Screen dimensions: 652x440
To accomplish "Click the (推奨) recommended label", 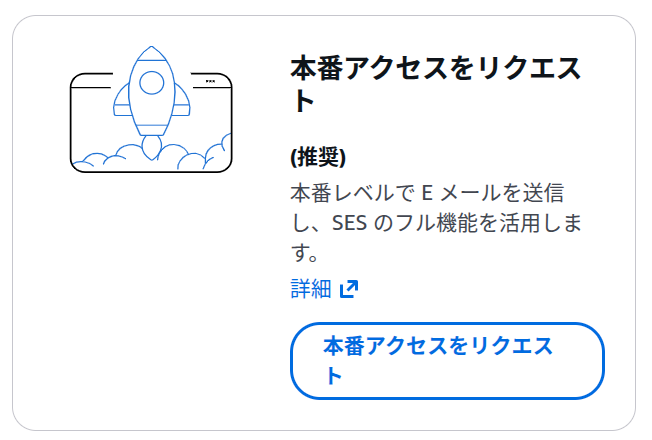I will (318, 158).
